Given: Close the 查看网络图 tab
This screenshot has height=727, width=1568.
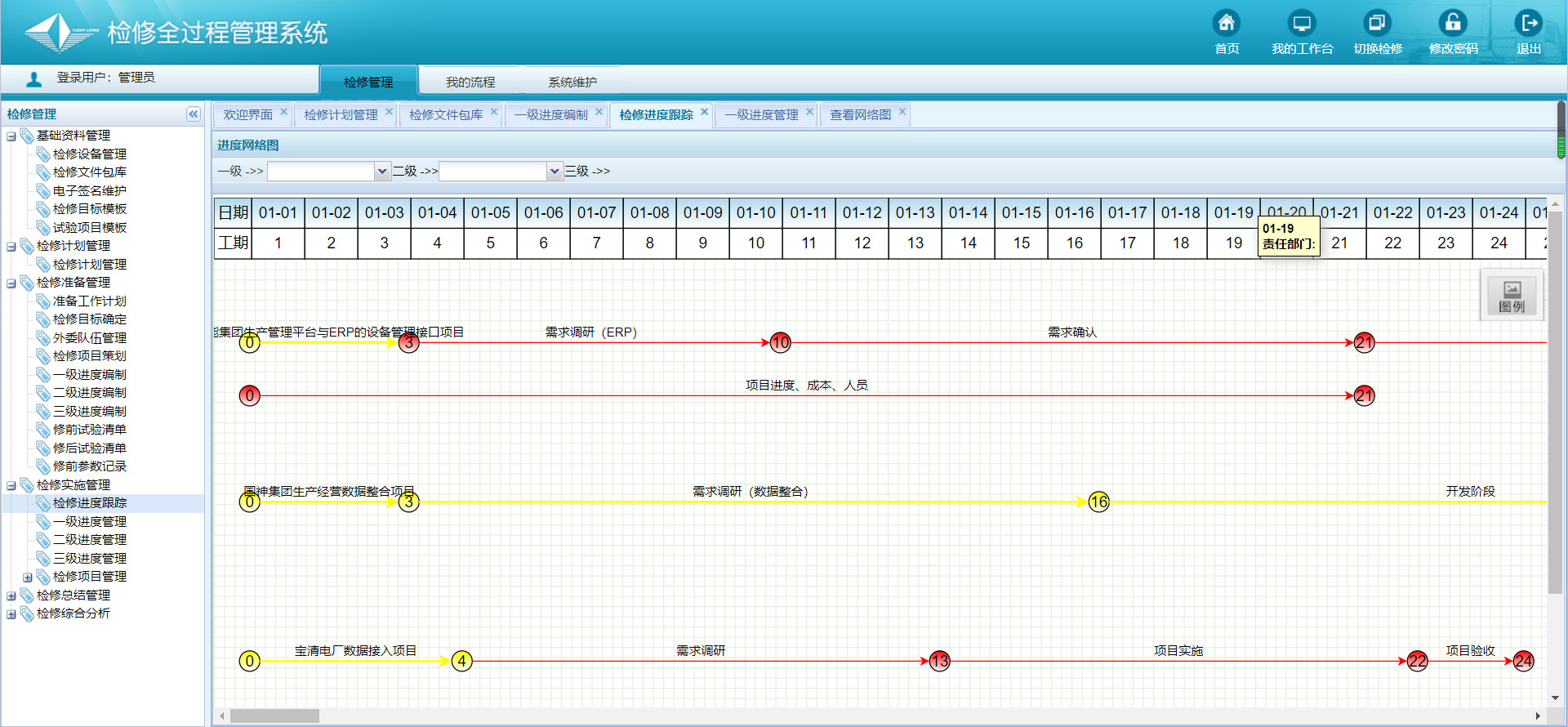Looking at the screenshot, I should (902, 112).
